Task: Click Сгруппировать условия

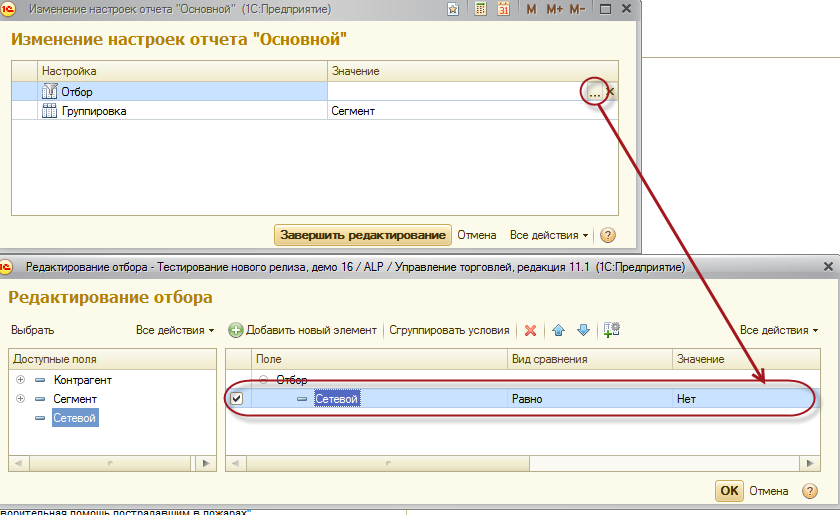Action: point(449,330)
